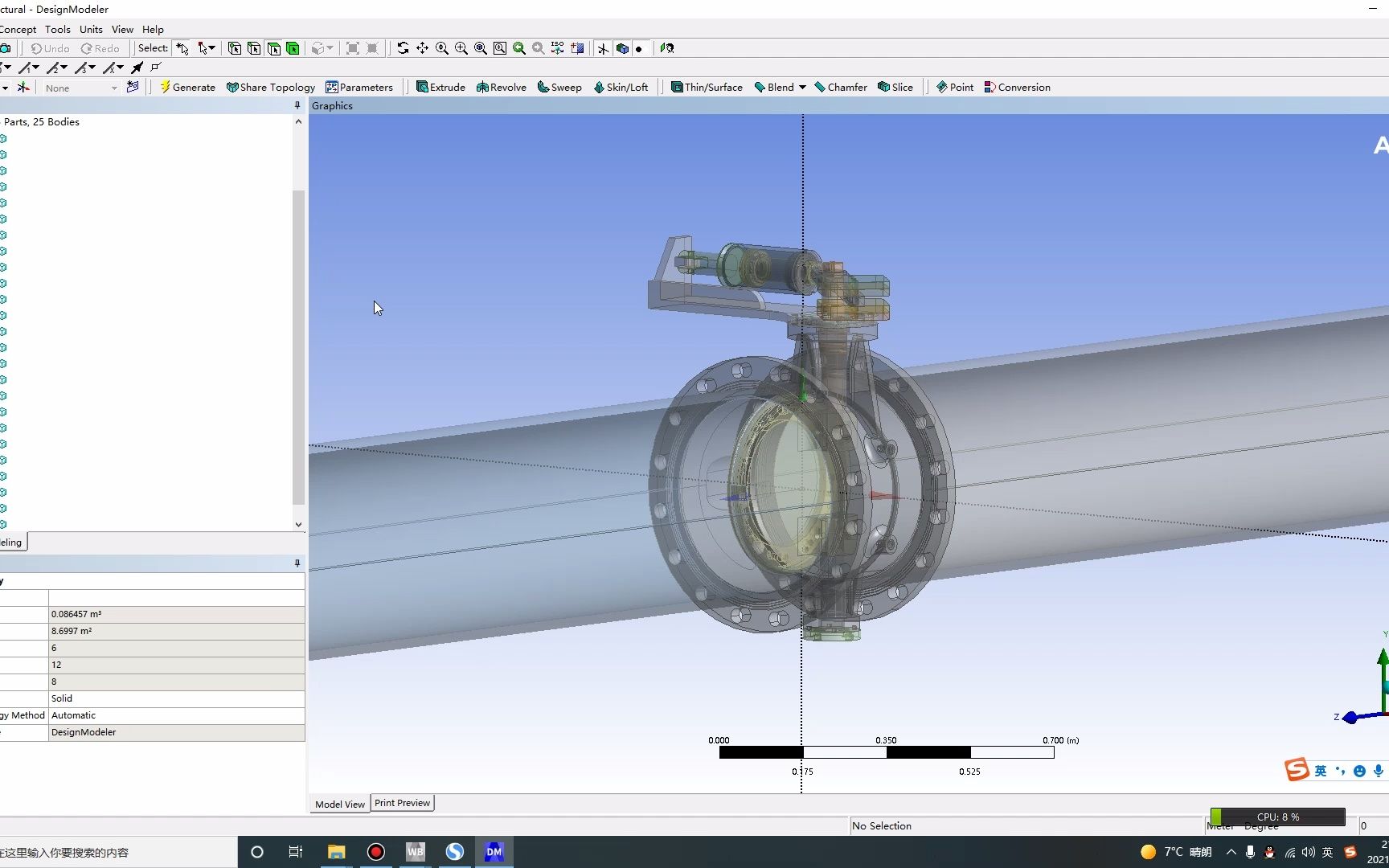Select the Extrude tool
The image size is (1389, 868).
coord(440,87)
